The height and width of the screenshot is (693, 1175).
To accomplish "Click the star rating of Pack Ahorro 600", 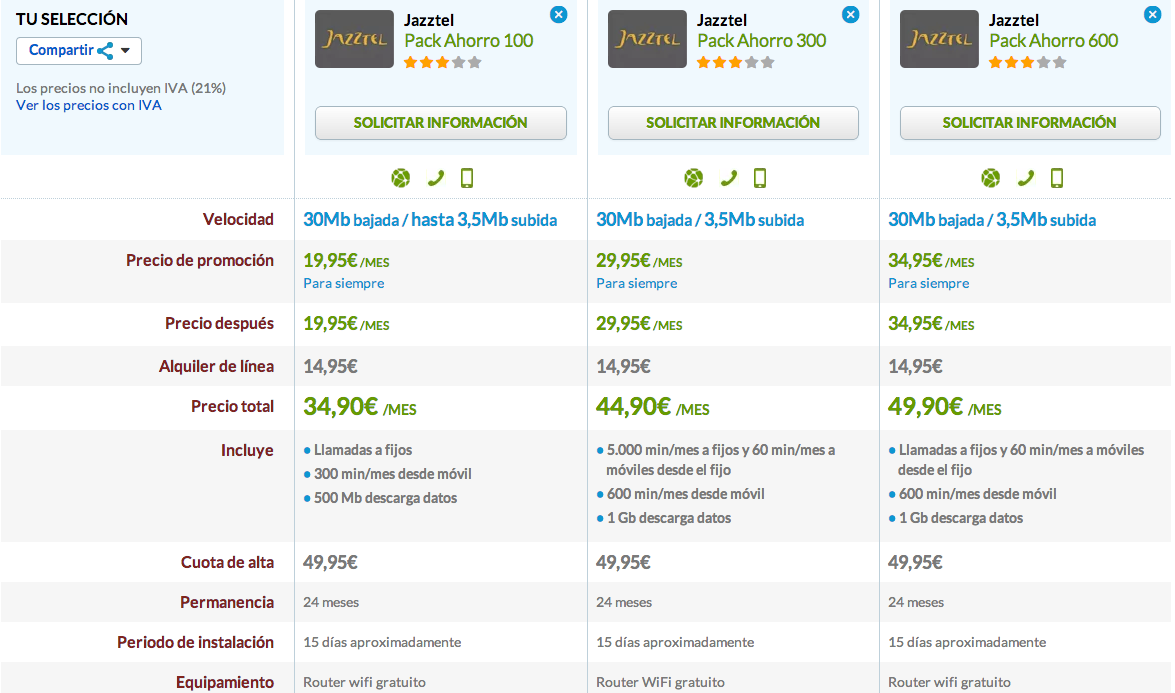I will coord(1027,62).
